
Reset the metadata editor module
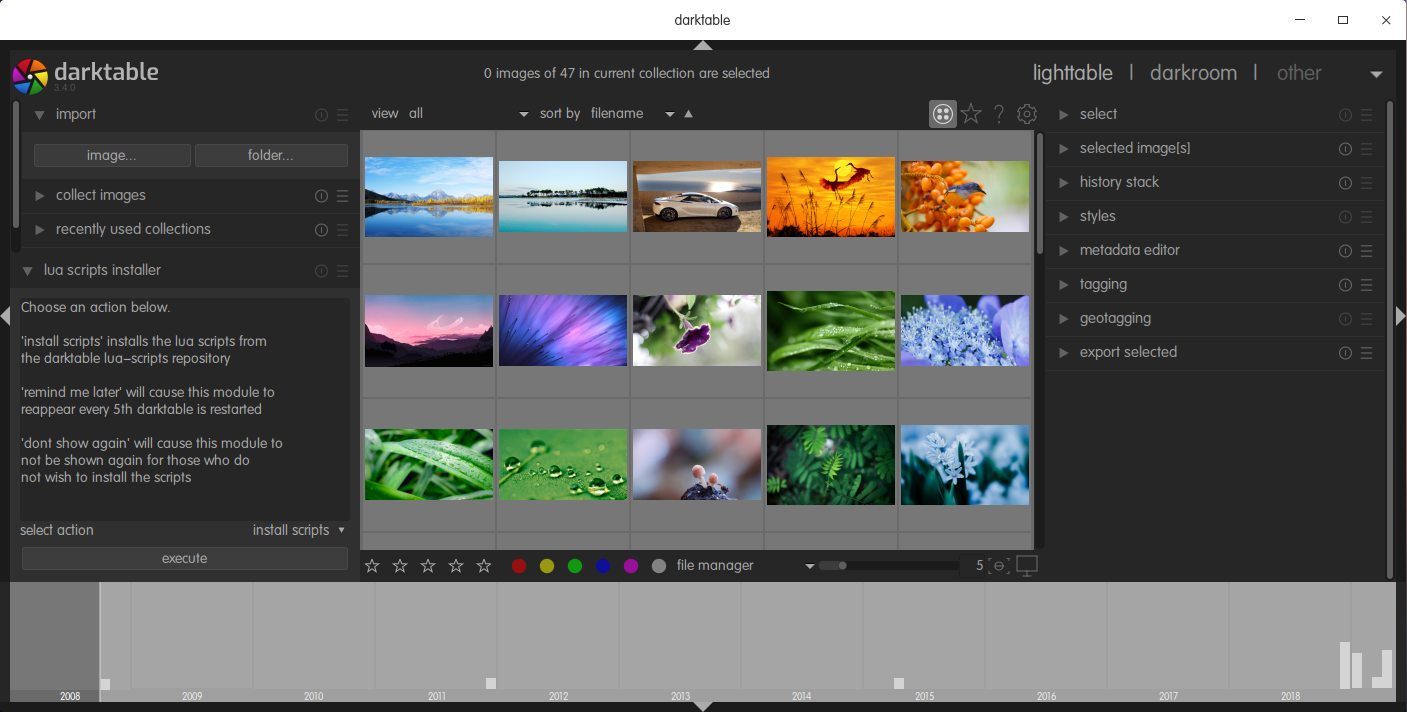point(1345,251)
